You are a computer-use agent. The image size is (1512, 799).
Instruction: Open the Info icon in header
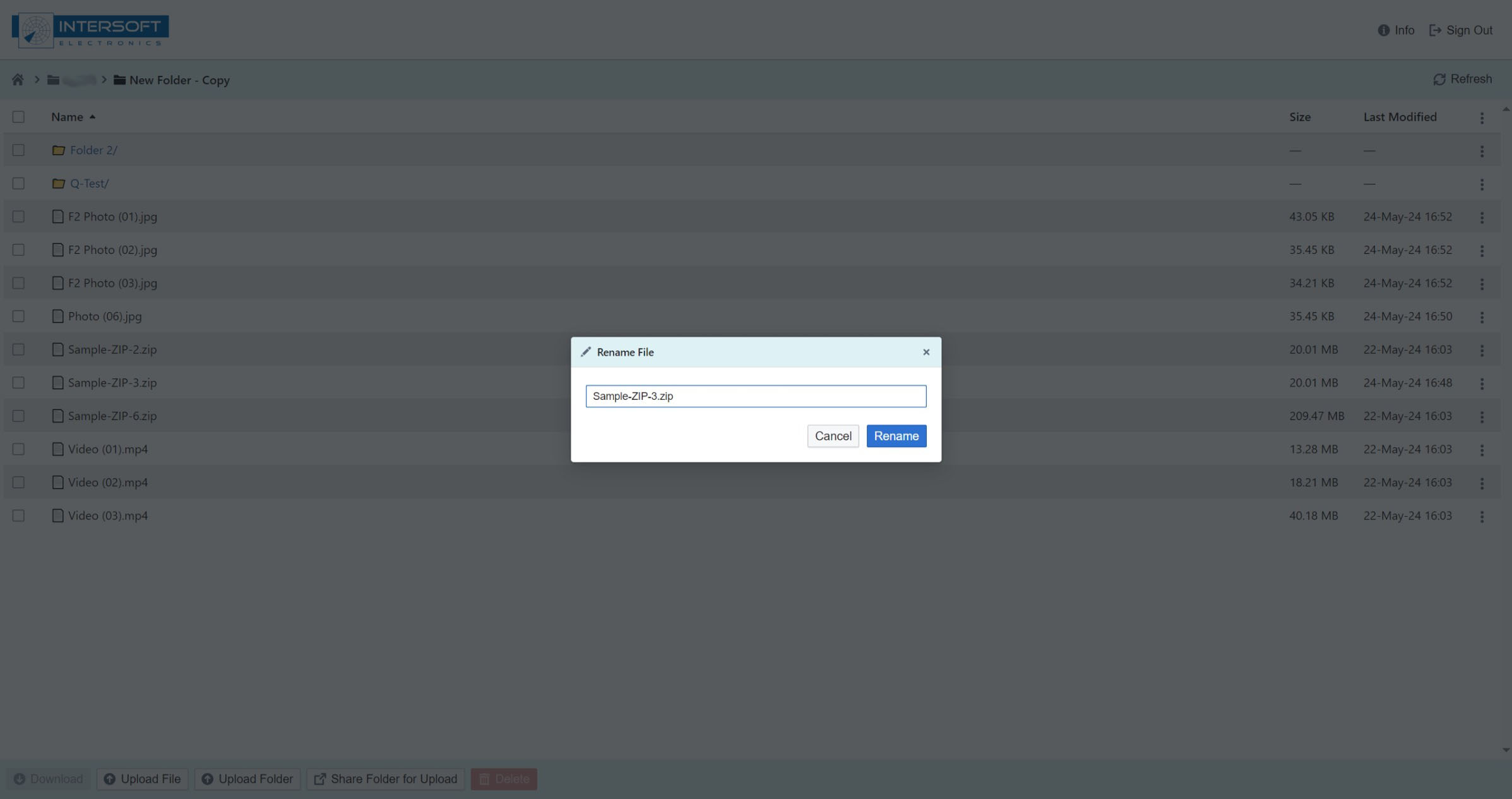[x=1384, y=30]
